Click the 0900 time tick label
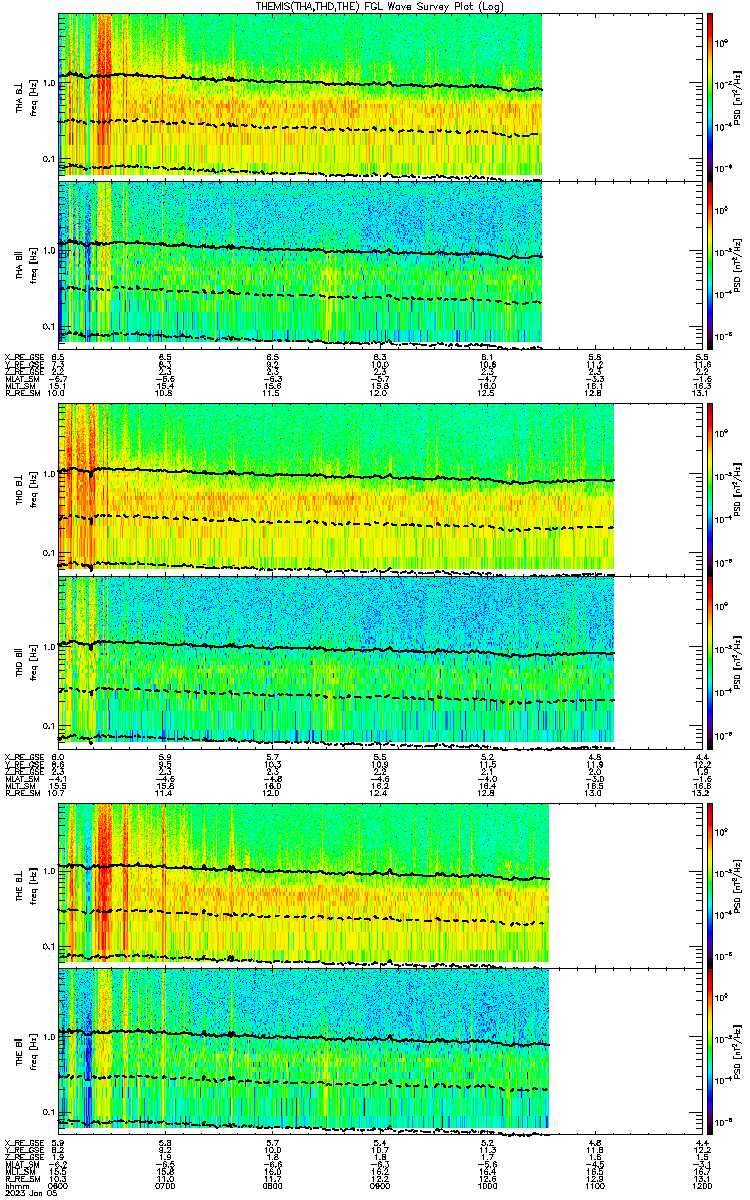 point(380,1184)
